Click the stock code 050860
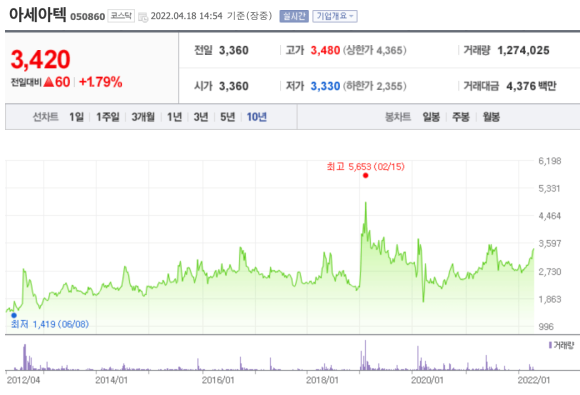The height and width of the screenshot is (395, 580). click(88, 17)
